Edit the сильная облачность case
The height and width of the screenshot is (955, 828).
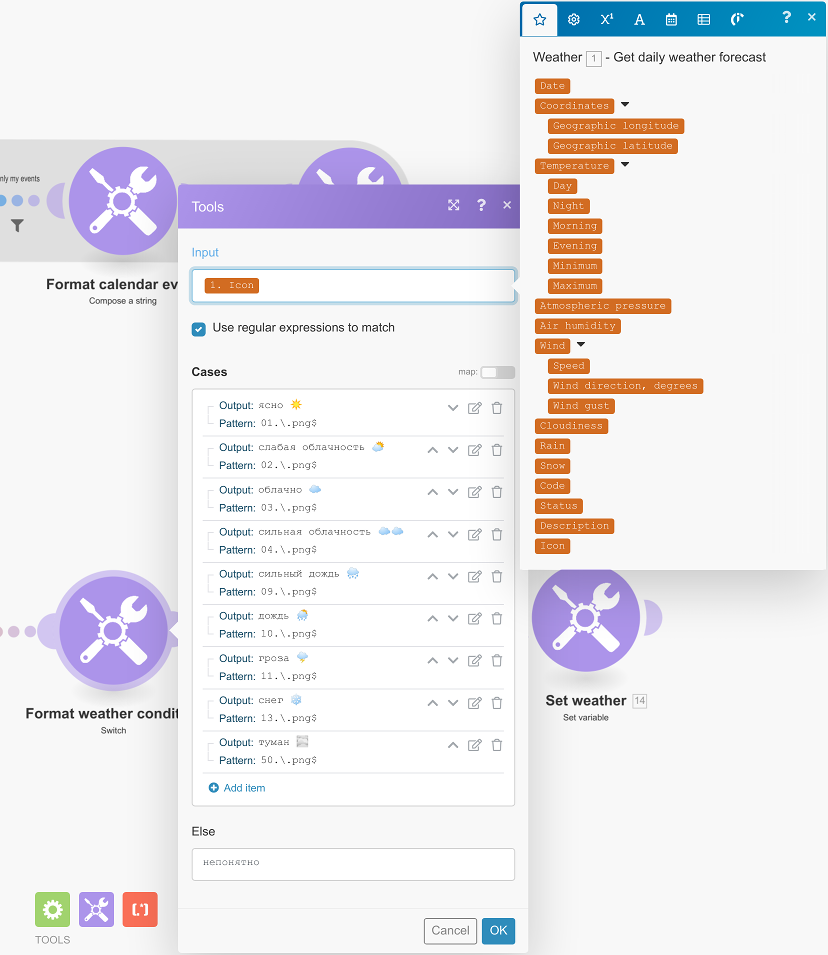(x=475, y=535)
